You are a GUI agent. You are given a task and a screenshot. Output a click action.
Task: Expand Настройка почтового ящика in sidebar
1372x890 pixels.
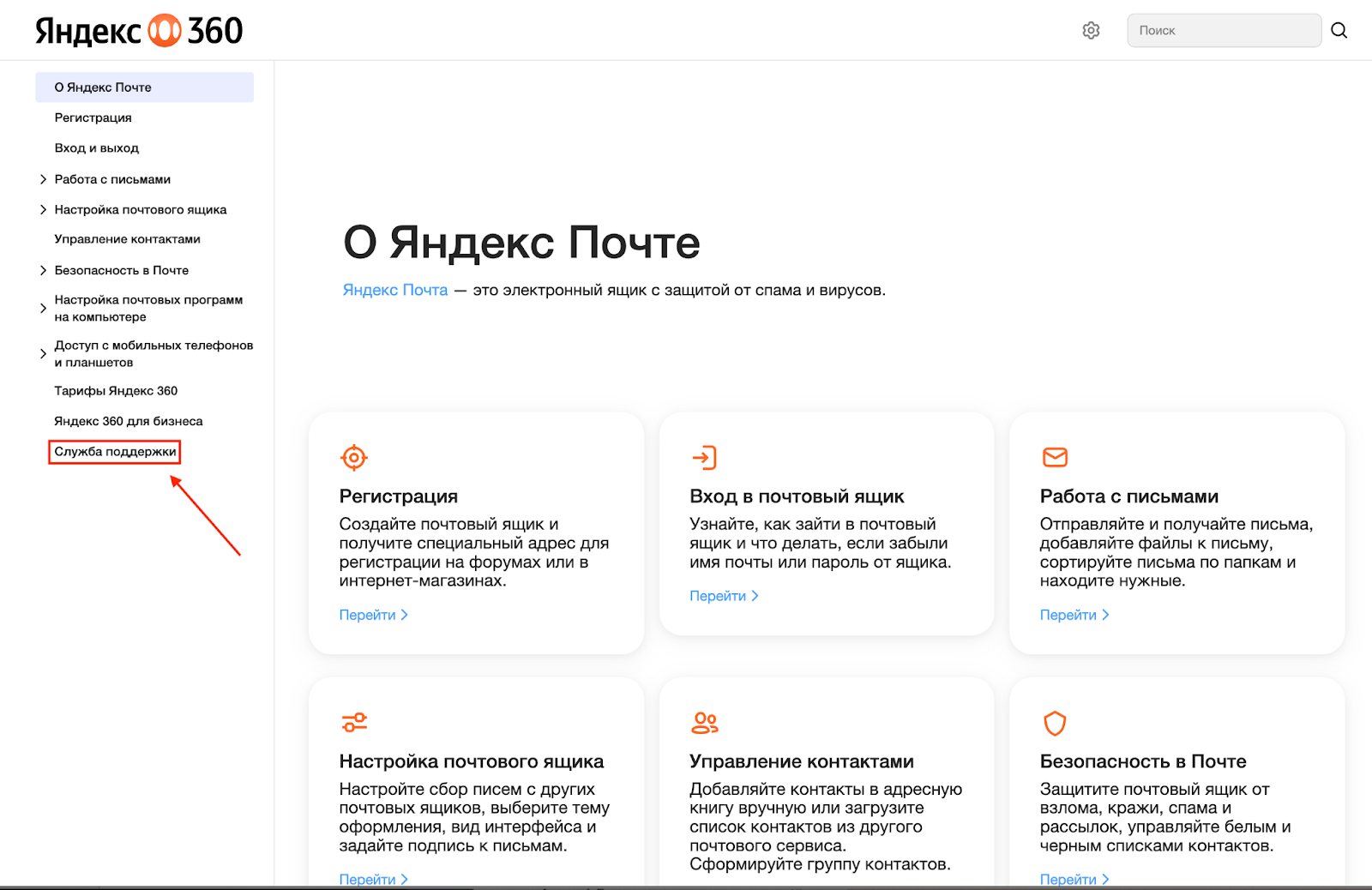43,209
